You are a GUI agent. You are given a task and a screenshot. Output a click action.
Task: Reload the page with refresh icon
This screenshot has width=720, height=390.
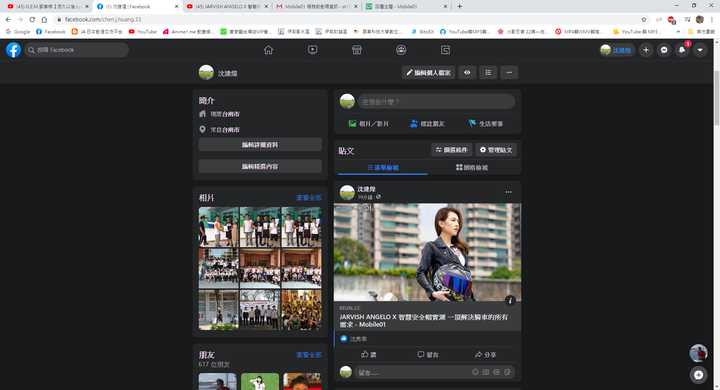[x=32, y=19]
